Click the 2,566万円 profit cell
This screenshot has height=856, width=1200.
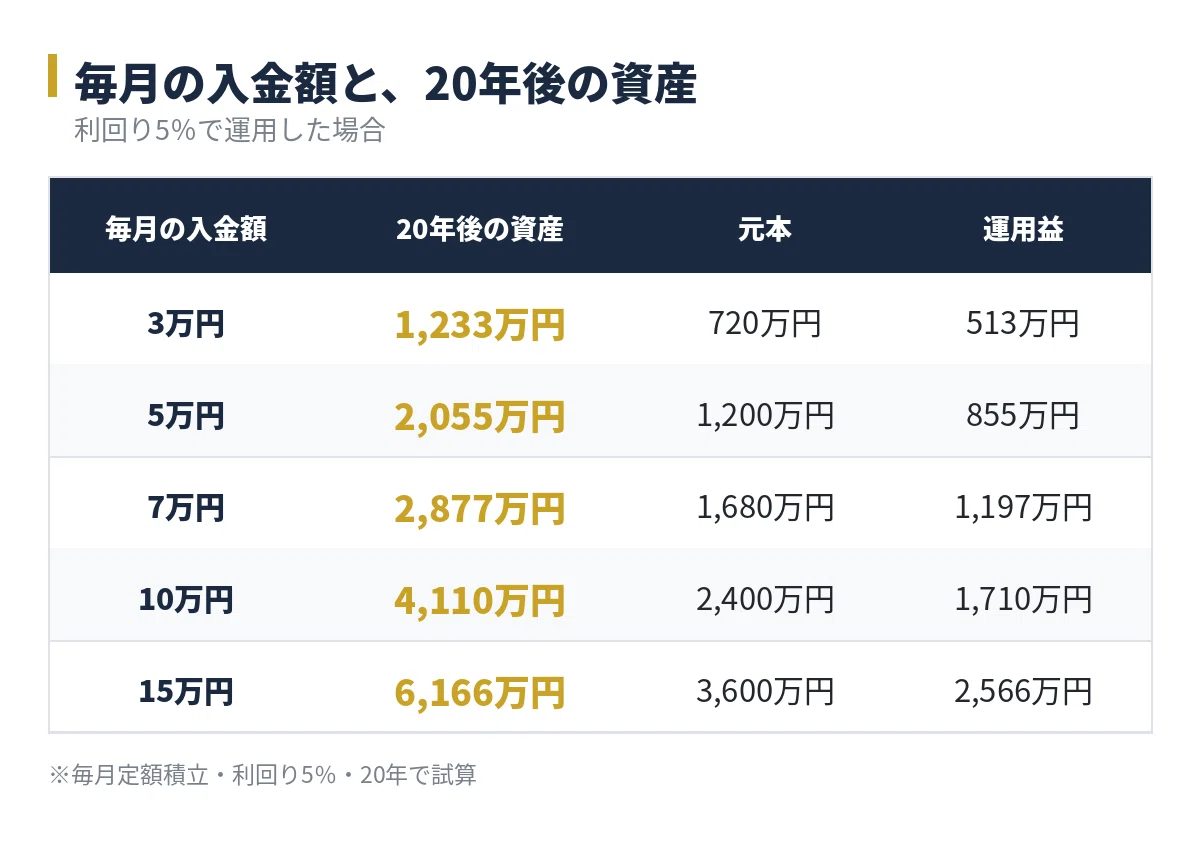(1023, 692)
